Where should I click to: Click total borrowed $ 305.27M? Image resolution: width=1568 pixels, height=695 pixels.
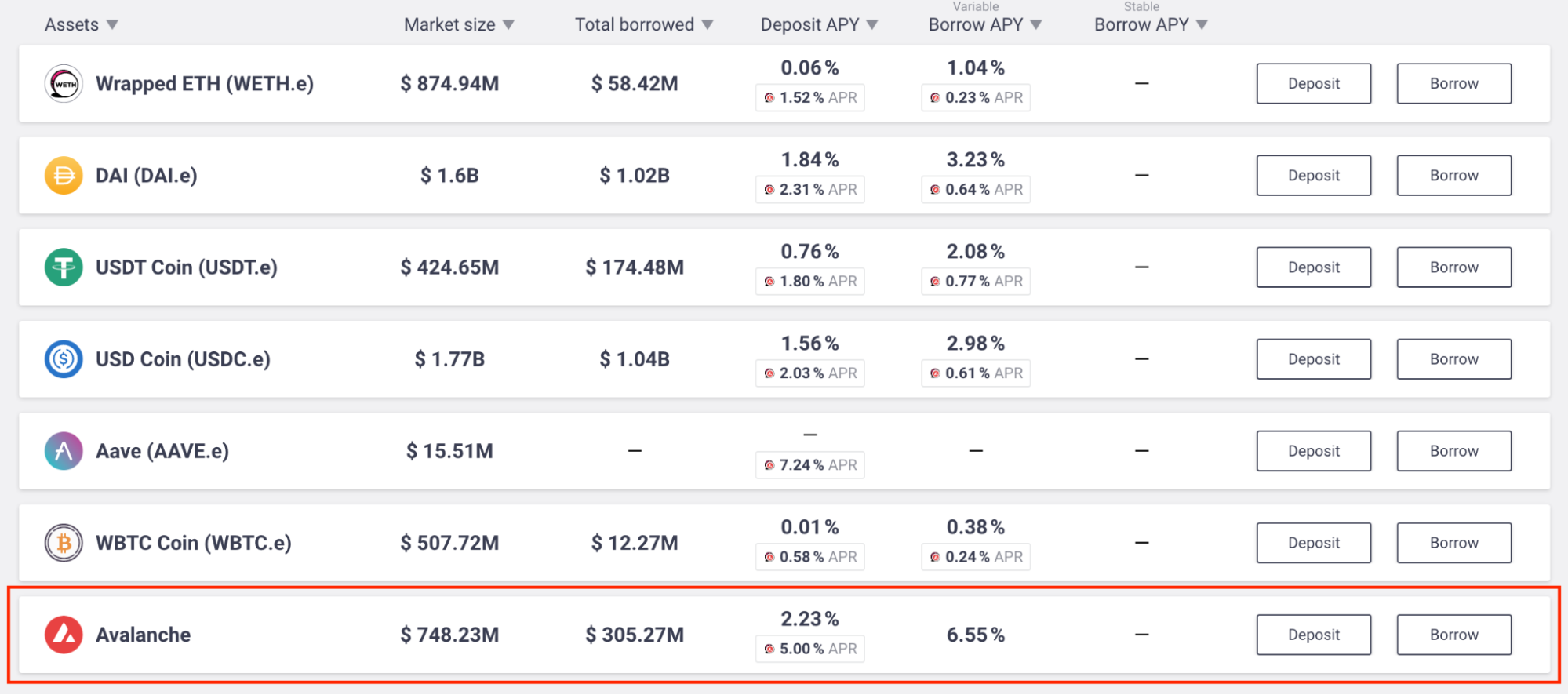click(x=635, y=634)
